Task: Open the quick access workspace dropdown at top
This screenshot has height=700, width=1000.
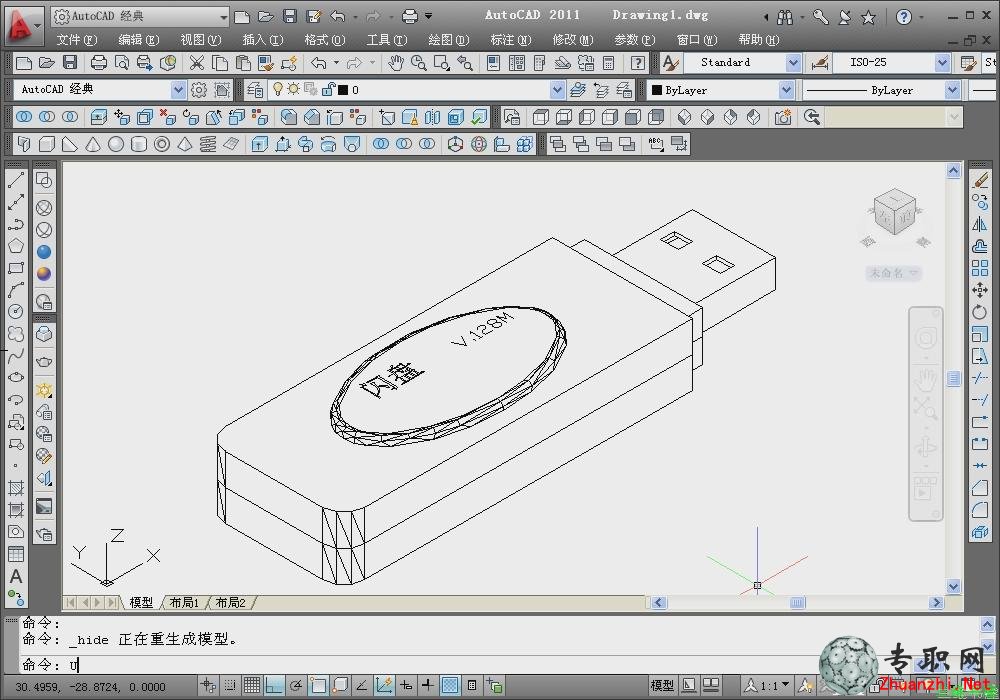Action: coord(223,17)
